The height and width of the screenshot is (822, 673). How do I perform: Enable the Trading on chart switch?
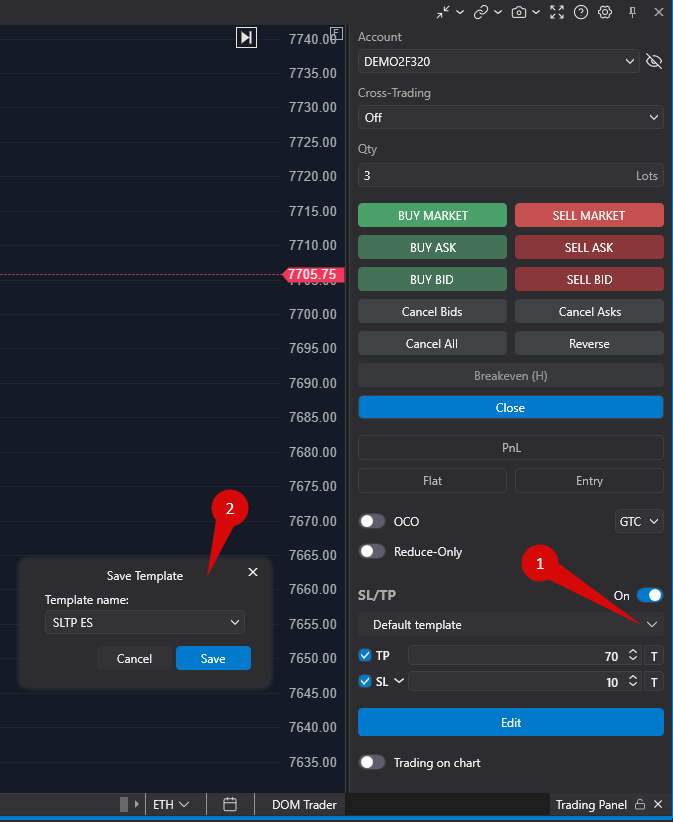[372, 762]
